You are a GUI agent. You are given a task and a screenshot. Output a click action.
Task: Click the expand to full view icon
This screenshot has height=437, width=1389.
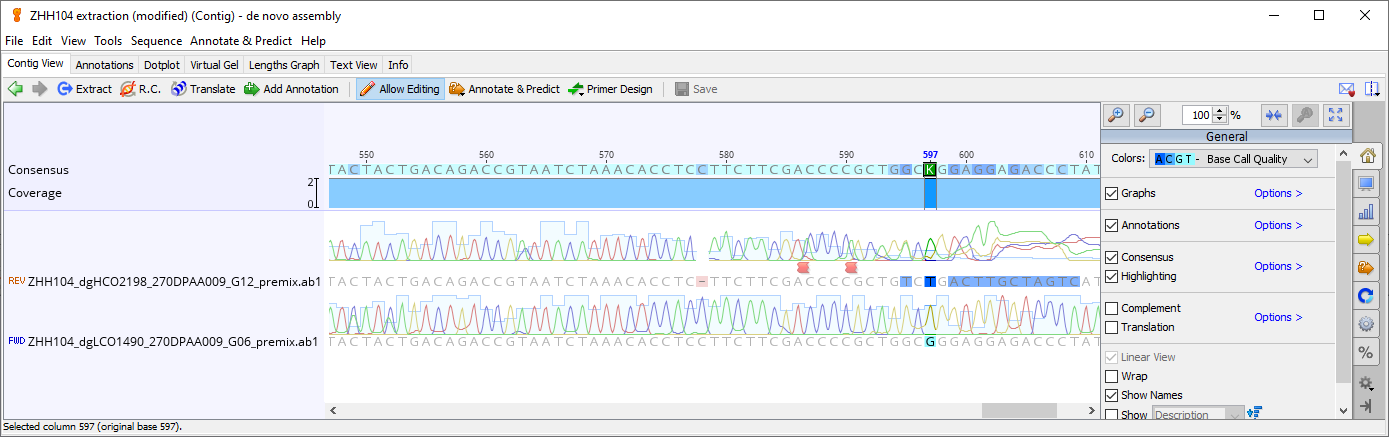click(1336, 115)
